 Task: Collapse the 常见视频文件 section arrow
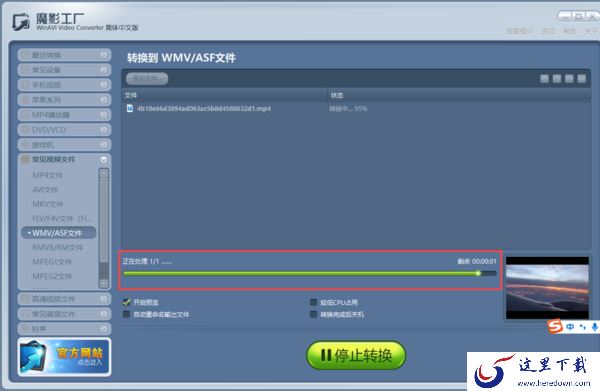click(103, 160)
